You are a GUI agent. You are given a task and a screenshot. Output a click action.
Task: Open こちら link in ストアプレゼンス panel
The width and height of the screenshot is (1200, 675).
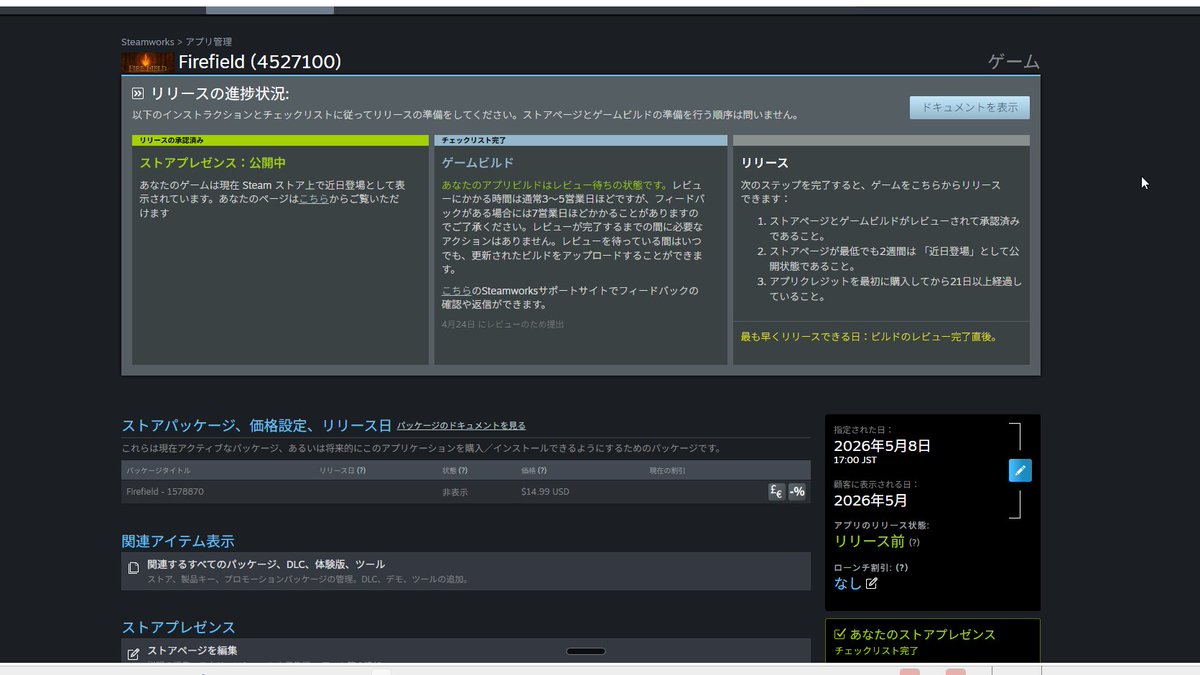(x=313, y=199)
